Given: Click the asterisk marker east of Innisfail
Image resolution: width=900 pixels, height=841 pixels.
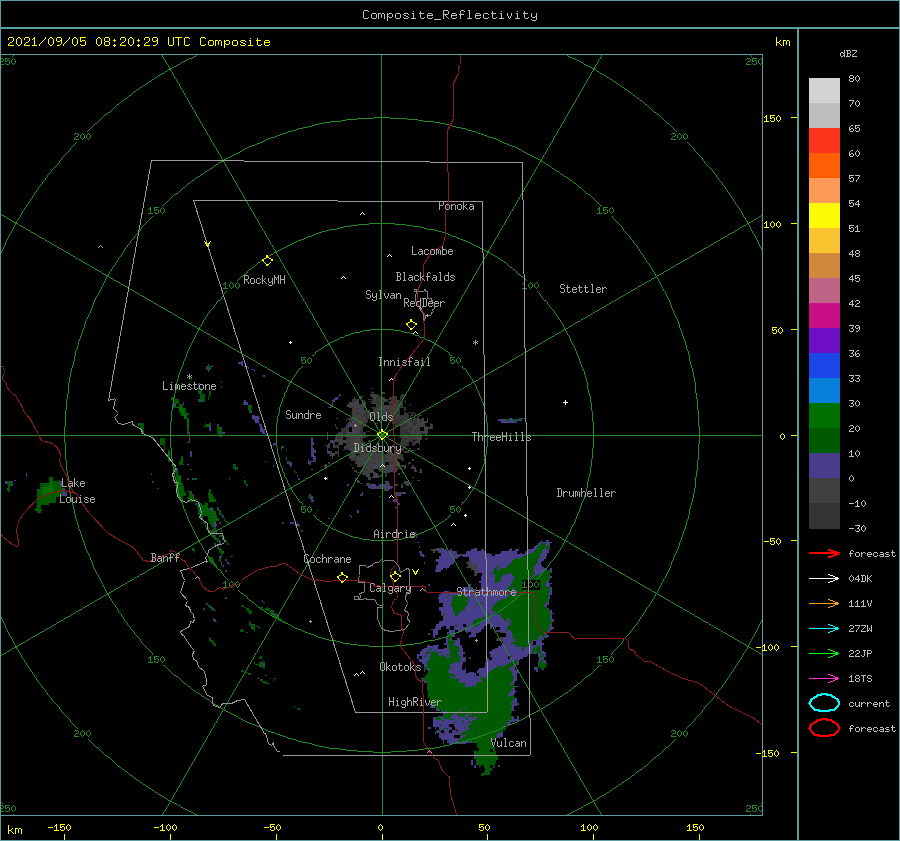Looking at the screenshot, I should [x=475, y=343].
